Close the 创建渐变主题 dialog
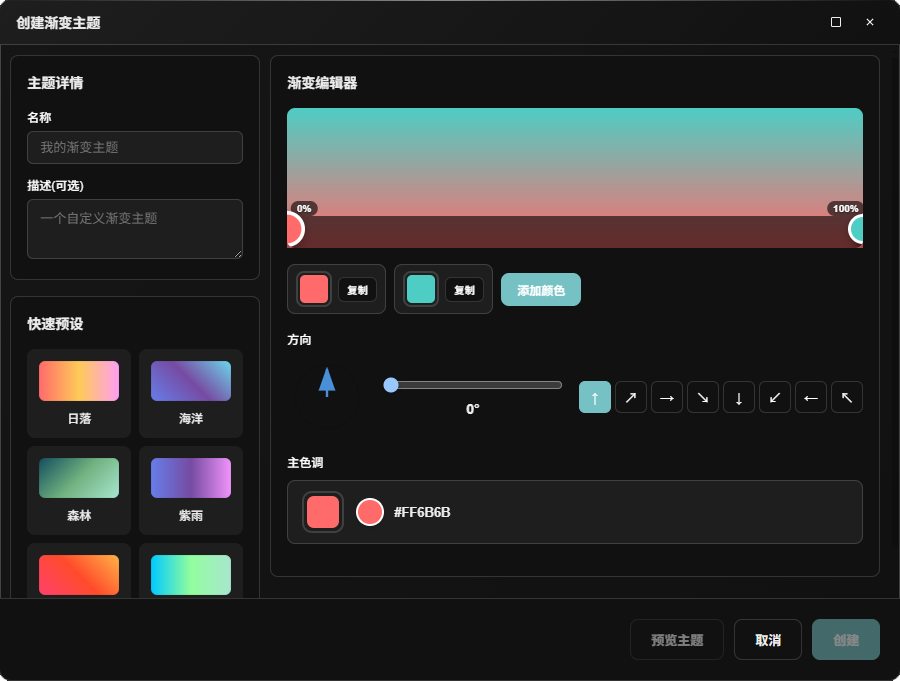900x681 pixels. pos(870,22)
